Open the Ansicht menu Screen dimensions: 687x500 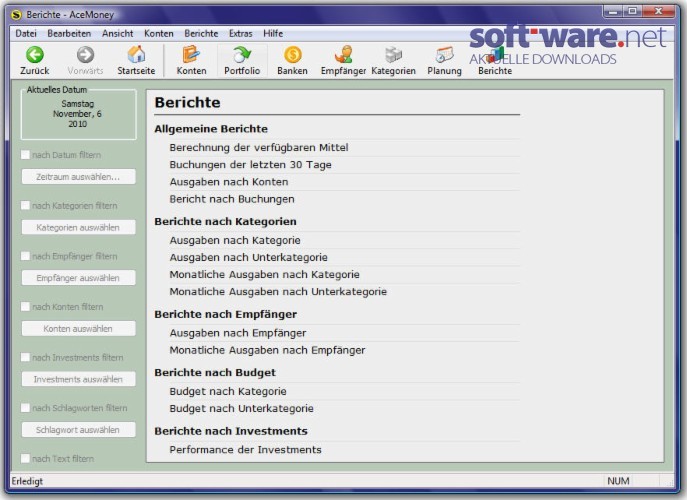[x=117, y=33]
